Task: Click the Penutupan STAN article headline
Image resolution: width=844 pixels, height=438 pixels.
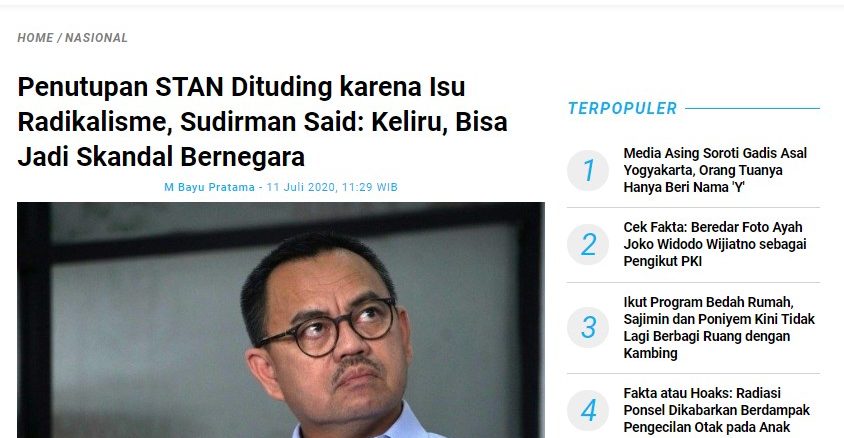Action: click(263, 122)
